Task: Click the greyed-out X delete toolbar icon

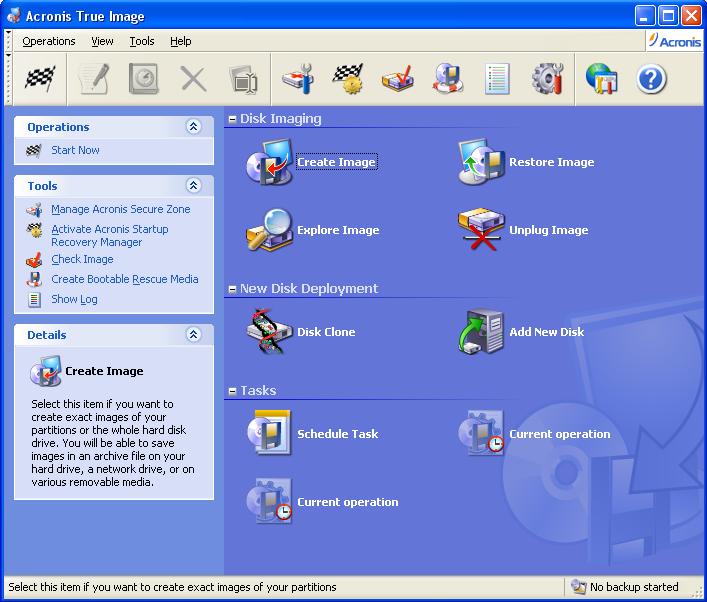Action: (x=193, y=78)
